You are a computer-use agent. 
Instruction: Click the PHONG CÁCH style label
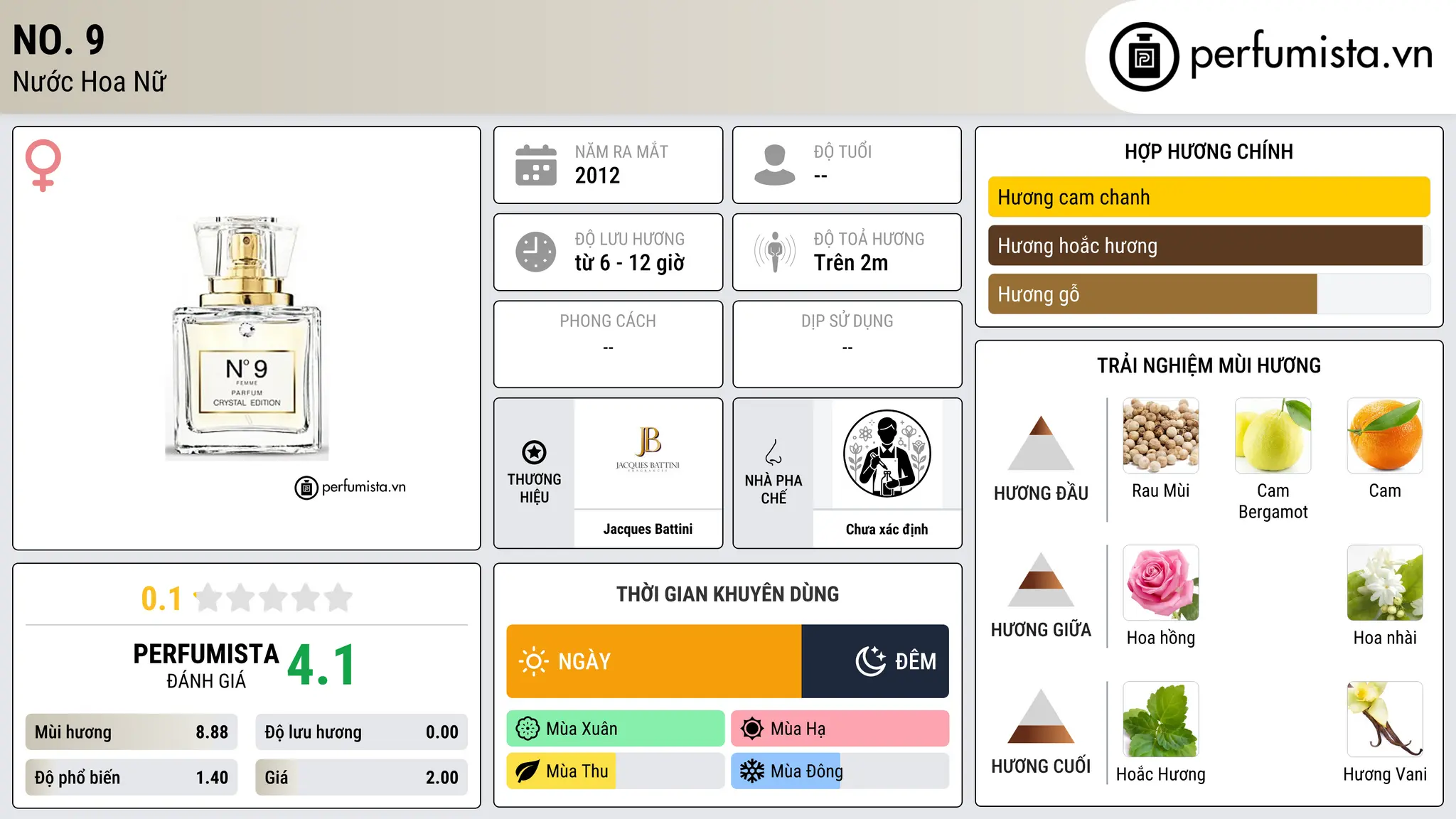[608, 321]
